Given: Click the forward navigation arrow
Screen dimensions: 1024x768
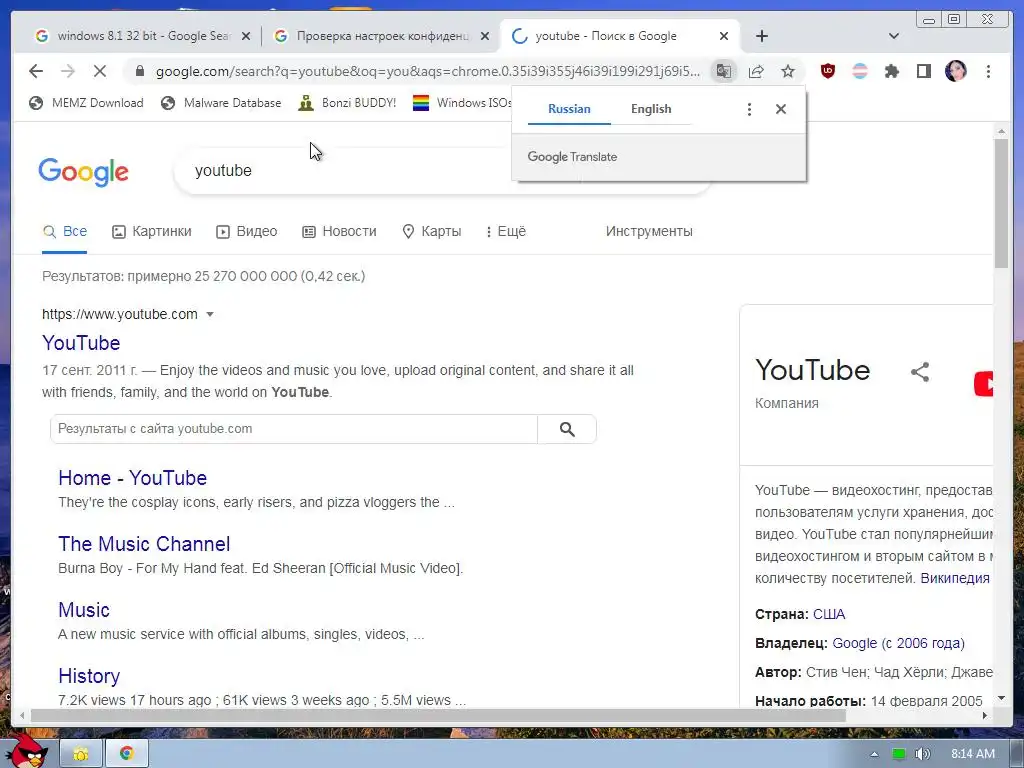Looking at the screenshot, I should (68, 71).
